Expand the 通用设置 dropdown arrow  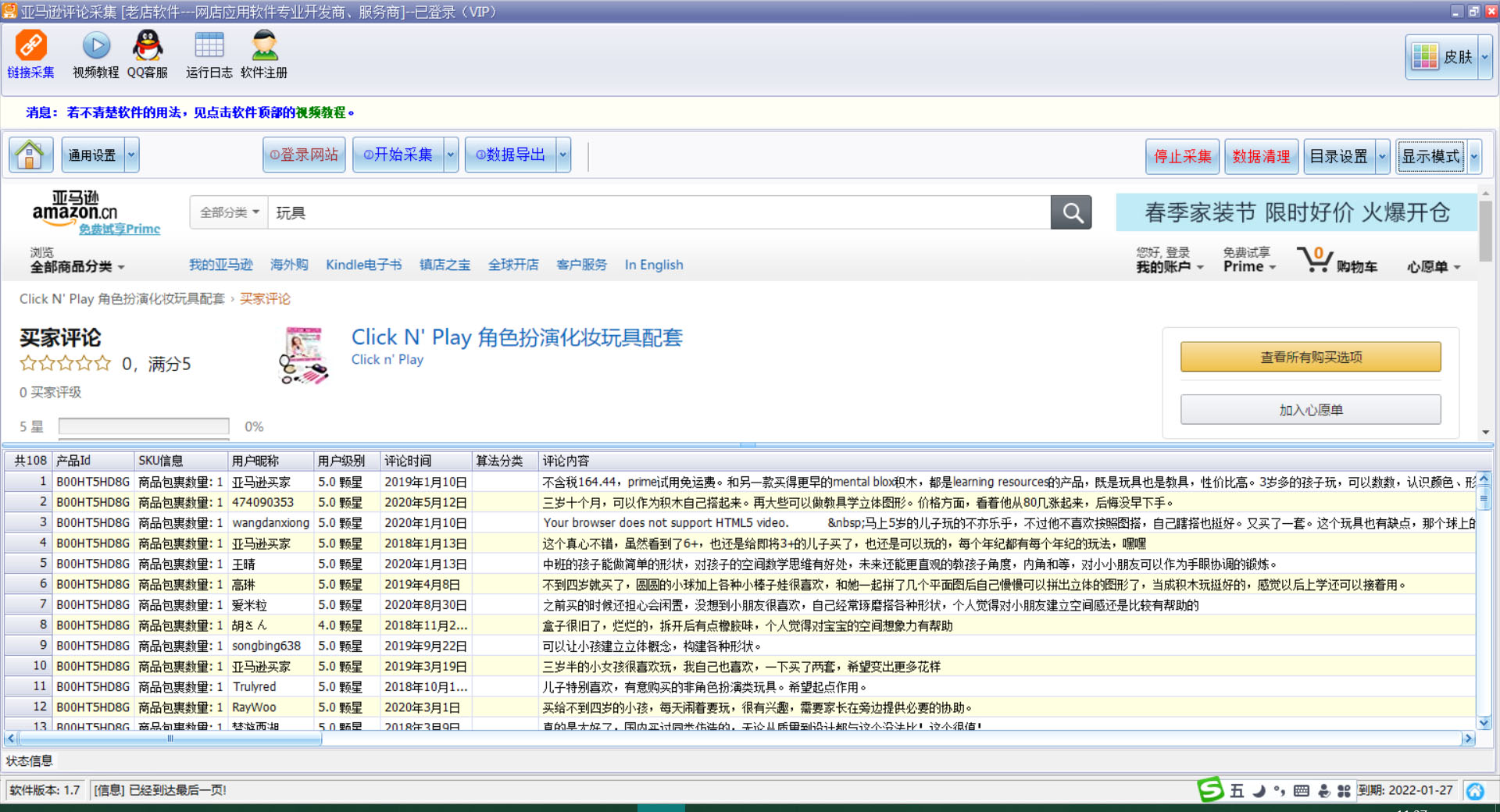131,155
